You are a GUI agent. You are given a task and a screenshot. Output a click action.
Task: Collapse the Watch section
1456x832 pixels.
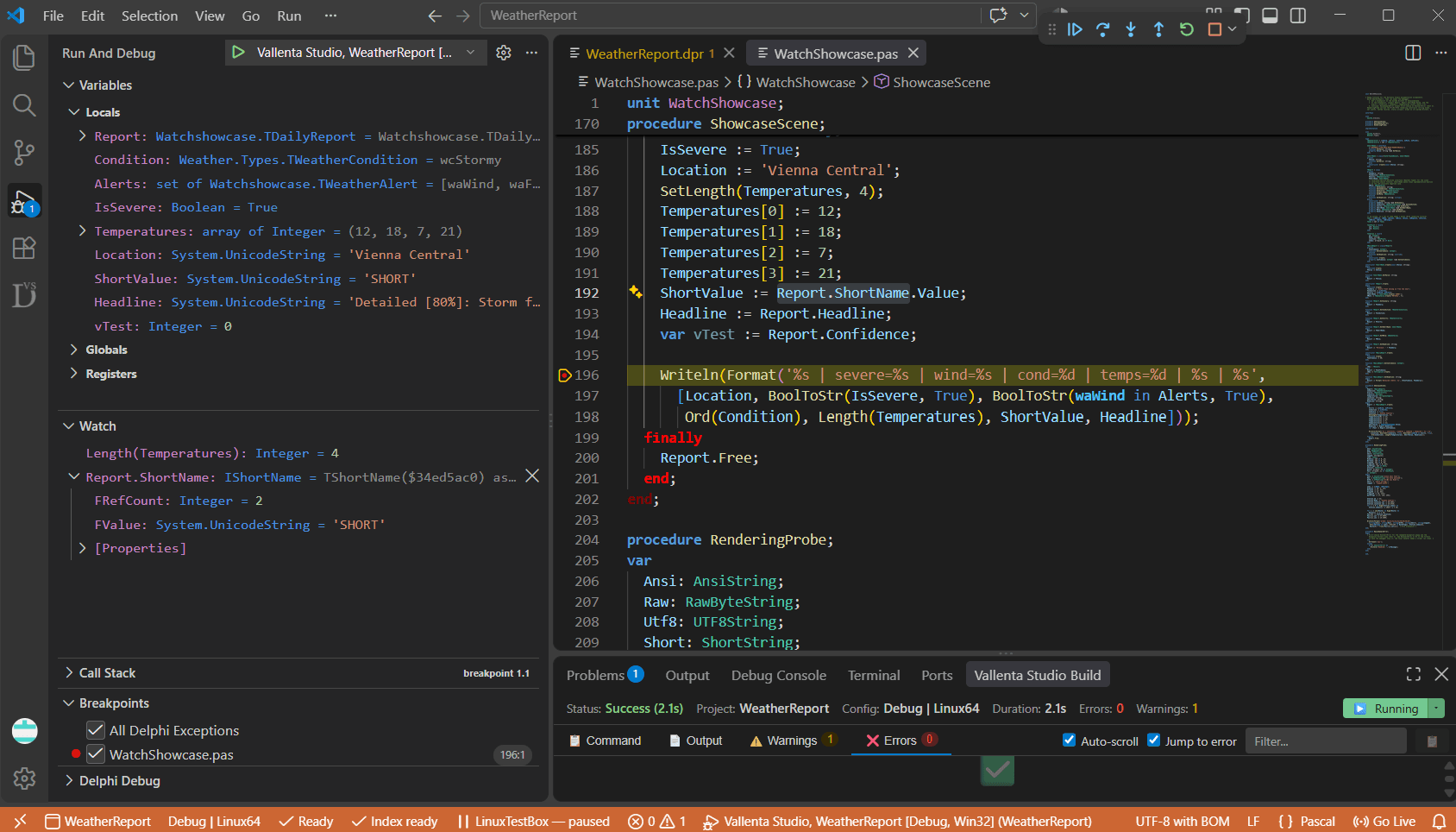pyautogui.click(x=68, y=426)
